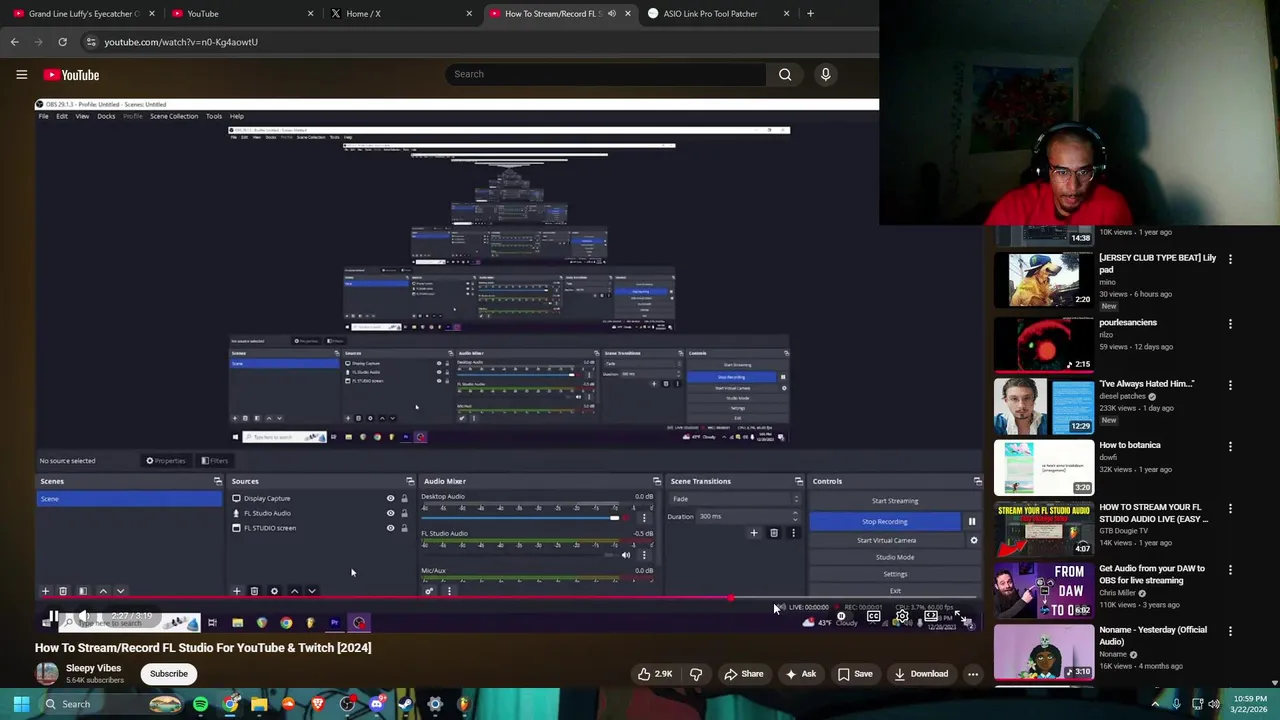Click the Ask button
The height and width of the screenshot is (720, 1280).
tap(800, 674)
